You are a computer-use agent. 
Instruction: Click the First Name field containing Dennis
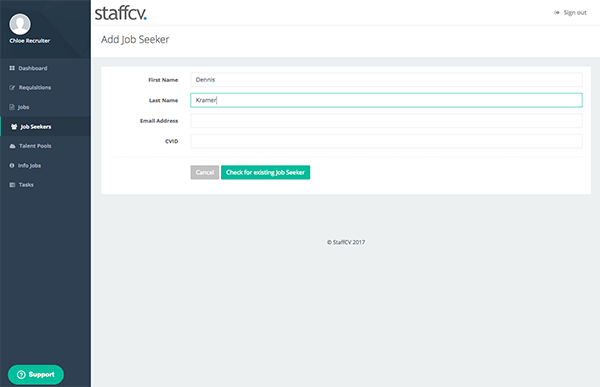[x=386, y=80]
